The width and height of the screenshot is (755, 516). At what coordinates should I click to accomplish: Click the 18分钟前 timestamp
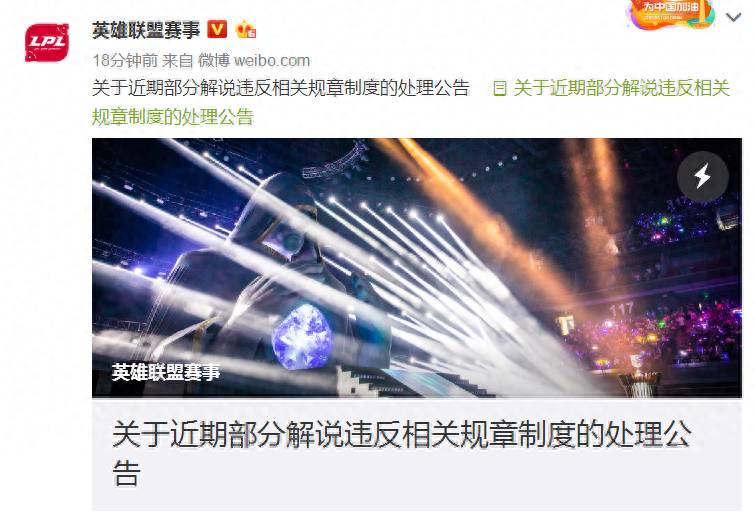coord(125,61)
